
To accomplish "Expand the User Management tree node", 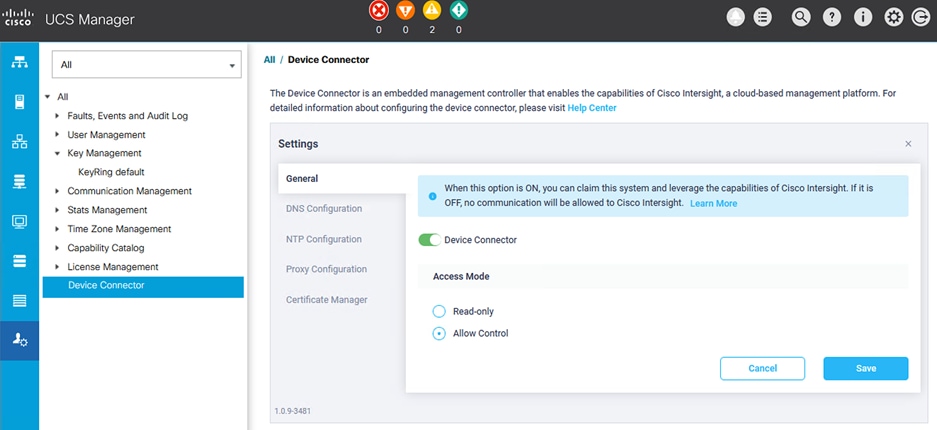I will tap(57, 135).
